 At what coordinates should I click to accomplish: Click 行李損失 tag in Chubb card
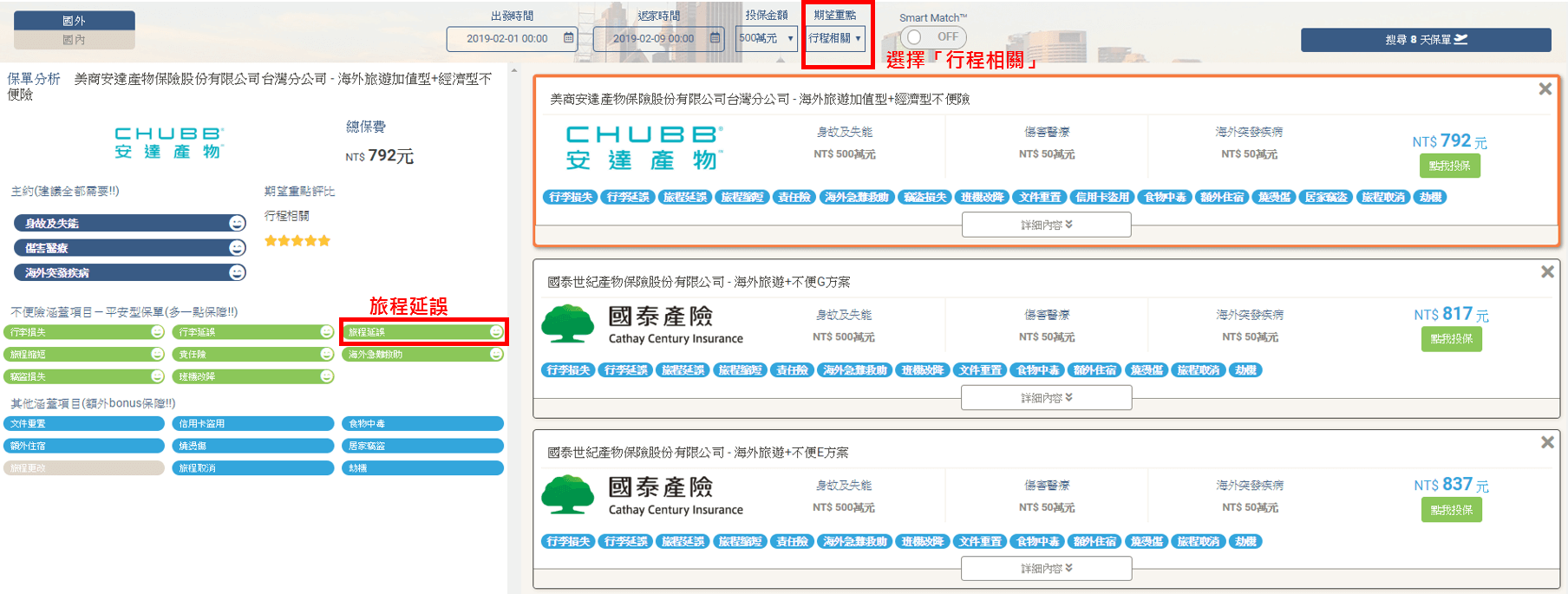coord(571,198)
